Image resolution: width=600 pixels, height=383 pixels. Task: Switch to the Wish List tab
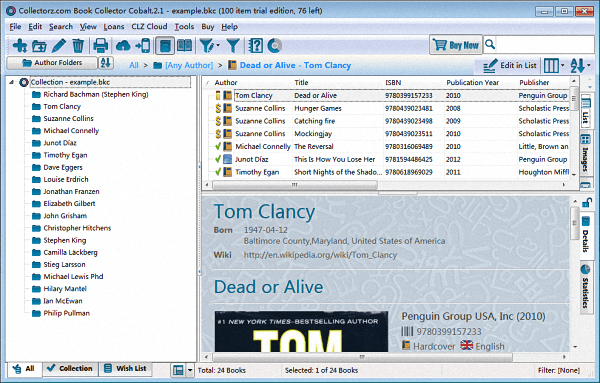(x=126, y=368)
